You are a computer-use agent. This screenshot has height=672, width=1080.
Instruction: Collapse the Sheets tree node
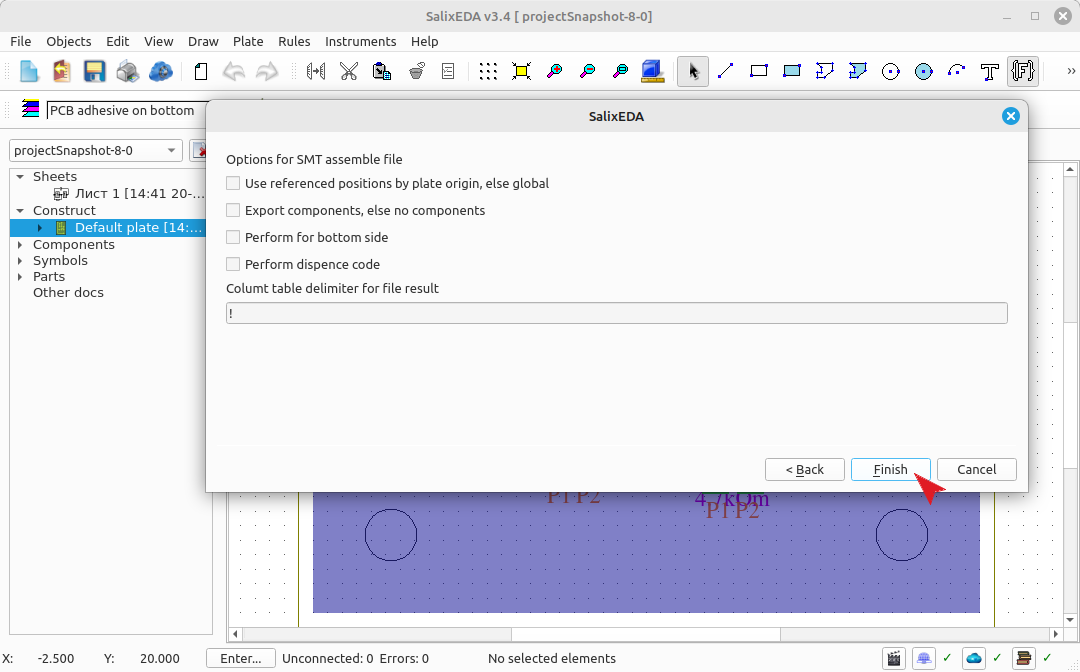pyautogui.click(x=20, y=177)
